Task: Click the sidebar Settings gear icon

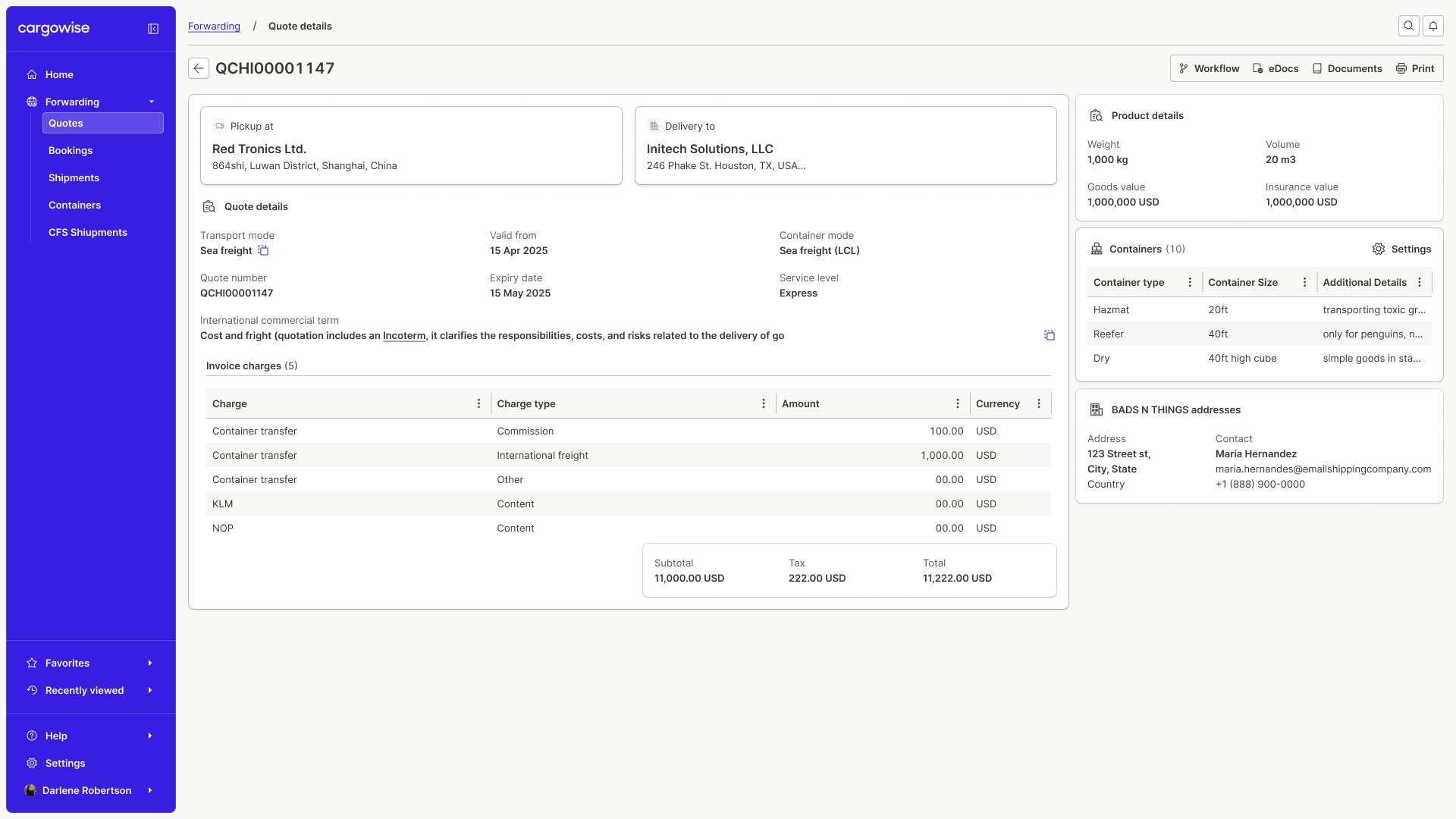Action: 32,763
